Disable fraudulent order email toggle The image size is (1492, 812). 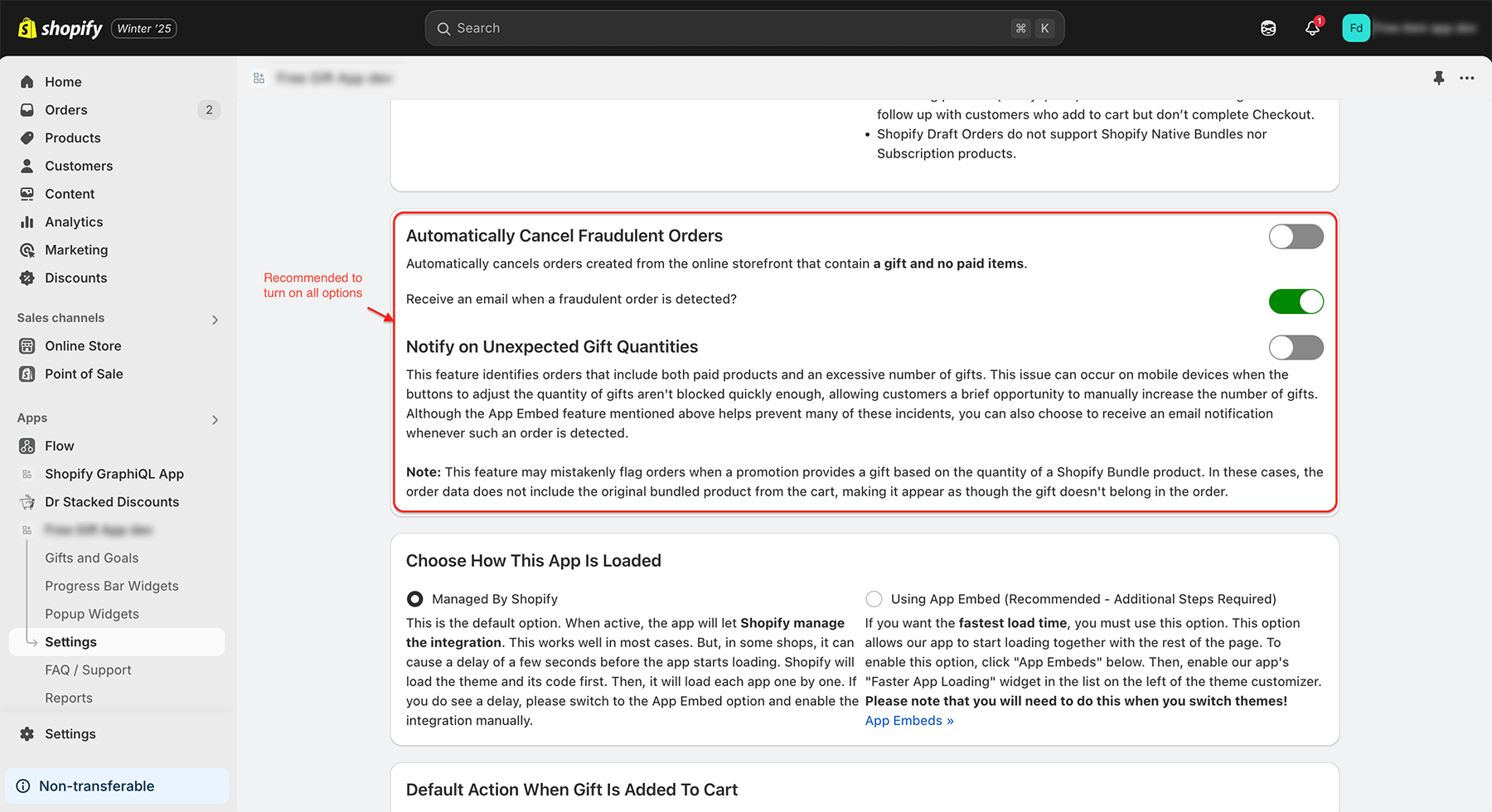[1296, 302]
